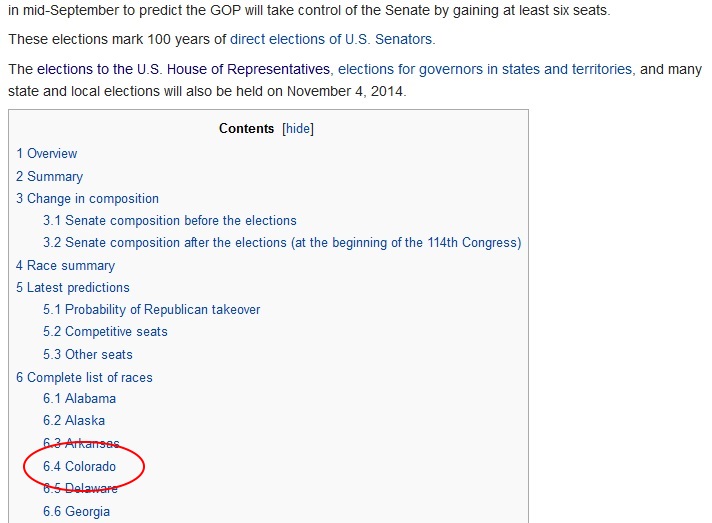Screen dimensions: 712x523
Task: Hide the Contents table
Action: tap(299, 129)
